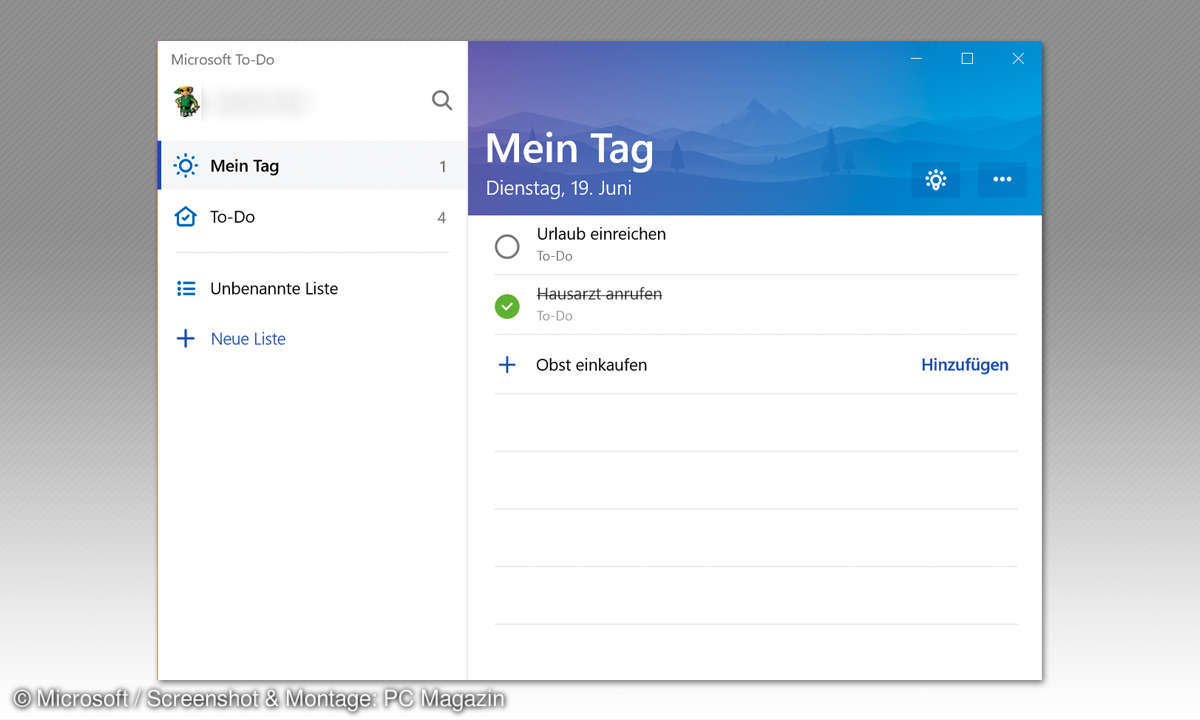Click the Microsoft To-Do window title
This screenshot has height=720, width=1200.
click(222, 60)
